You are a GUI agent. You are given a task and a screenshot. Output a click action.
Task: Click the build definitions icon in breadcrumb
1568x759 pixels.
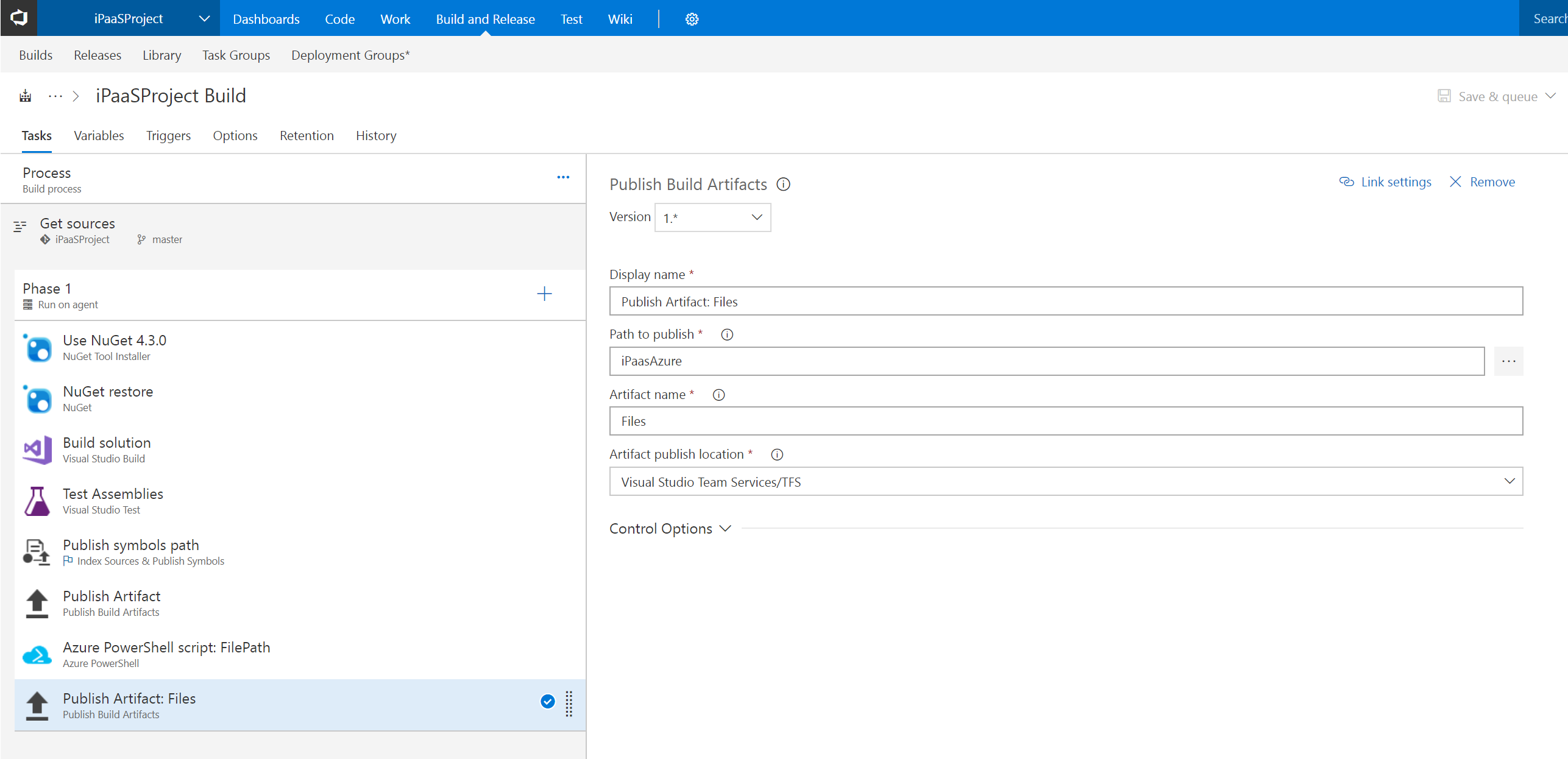[x=25, y=96]
